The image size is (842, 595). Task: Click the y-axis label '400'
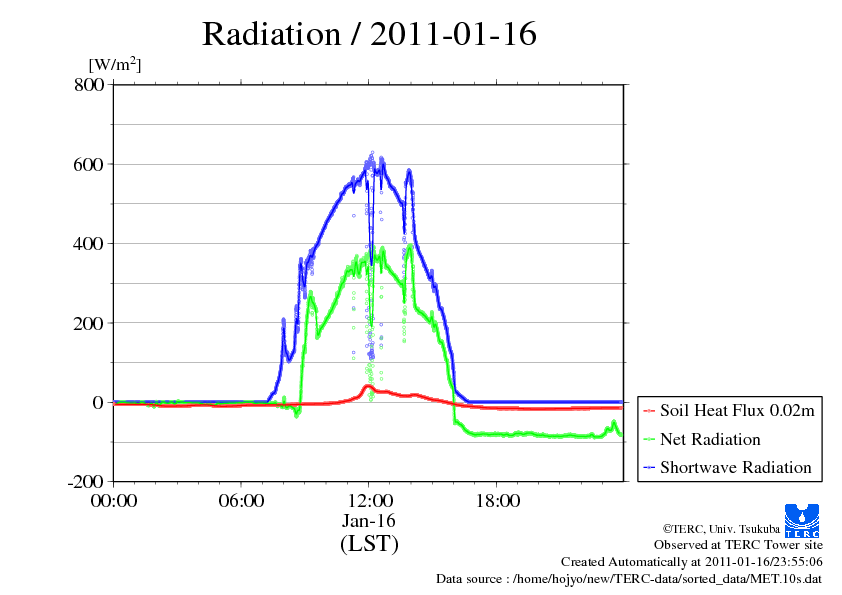(x=88, y=244)
